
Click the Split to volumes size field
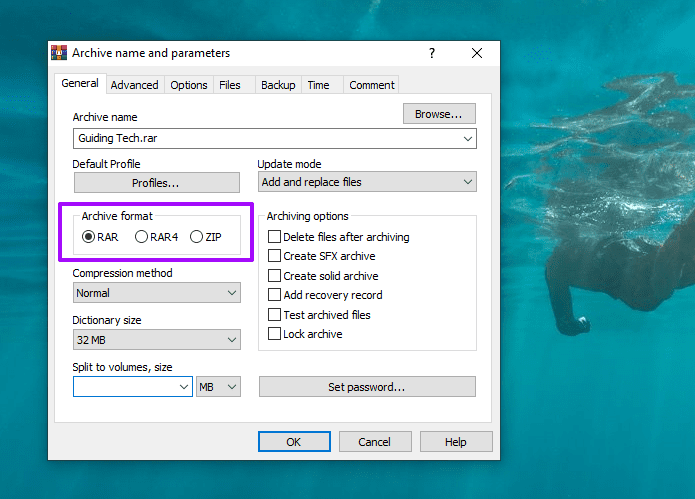[133, 387]
